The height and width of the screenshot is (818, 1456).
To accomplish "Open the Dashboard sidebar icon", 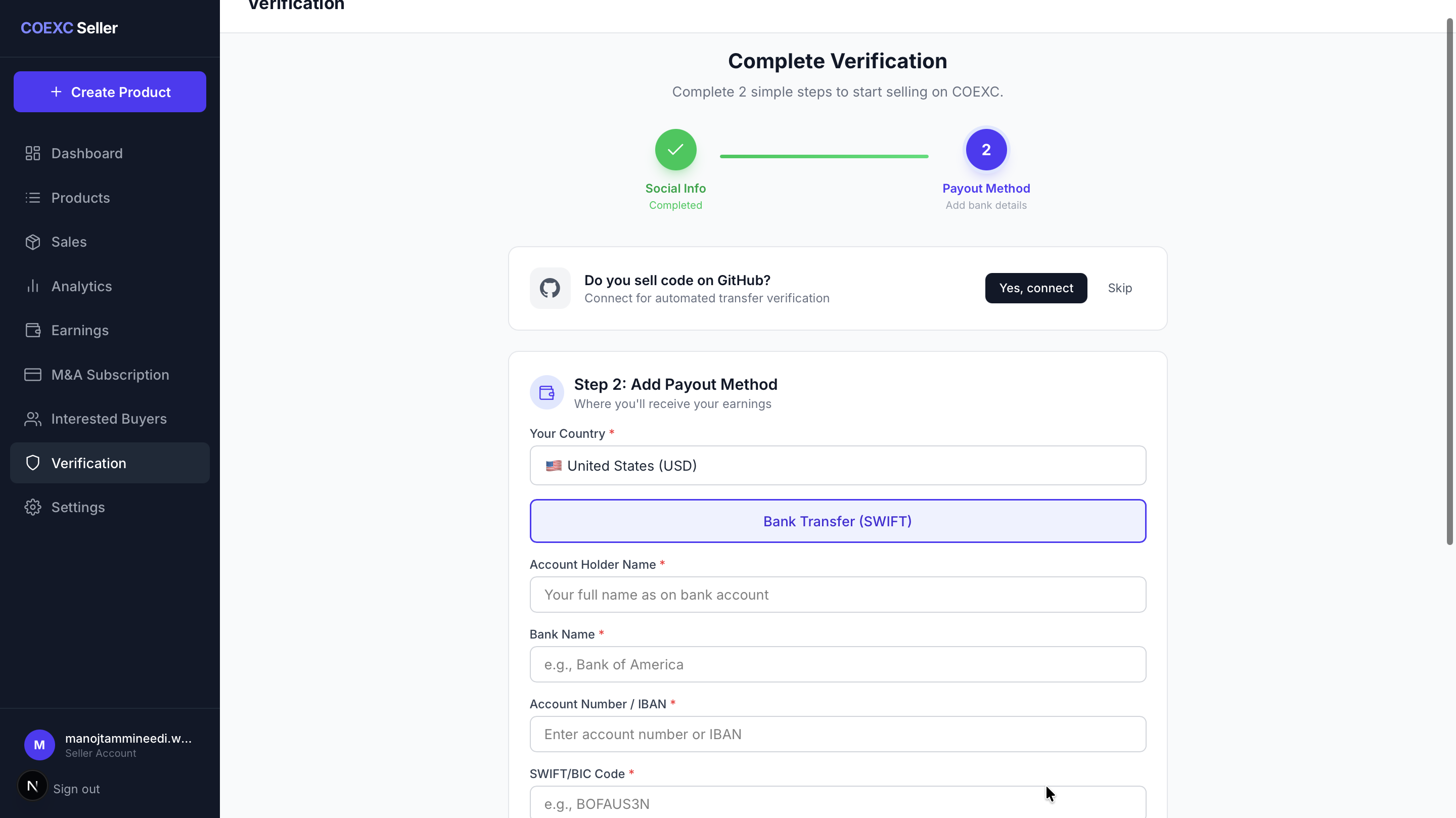I will 32,153.
